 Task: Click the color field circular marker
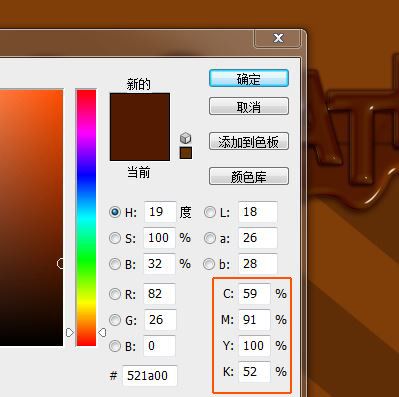tap(60, 264)
